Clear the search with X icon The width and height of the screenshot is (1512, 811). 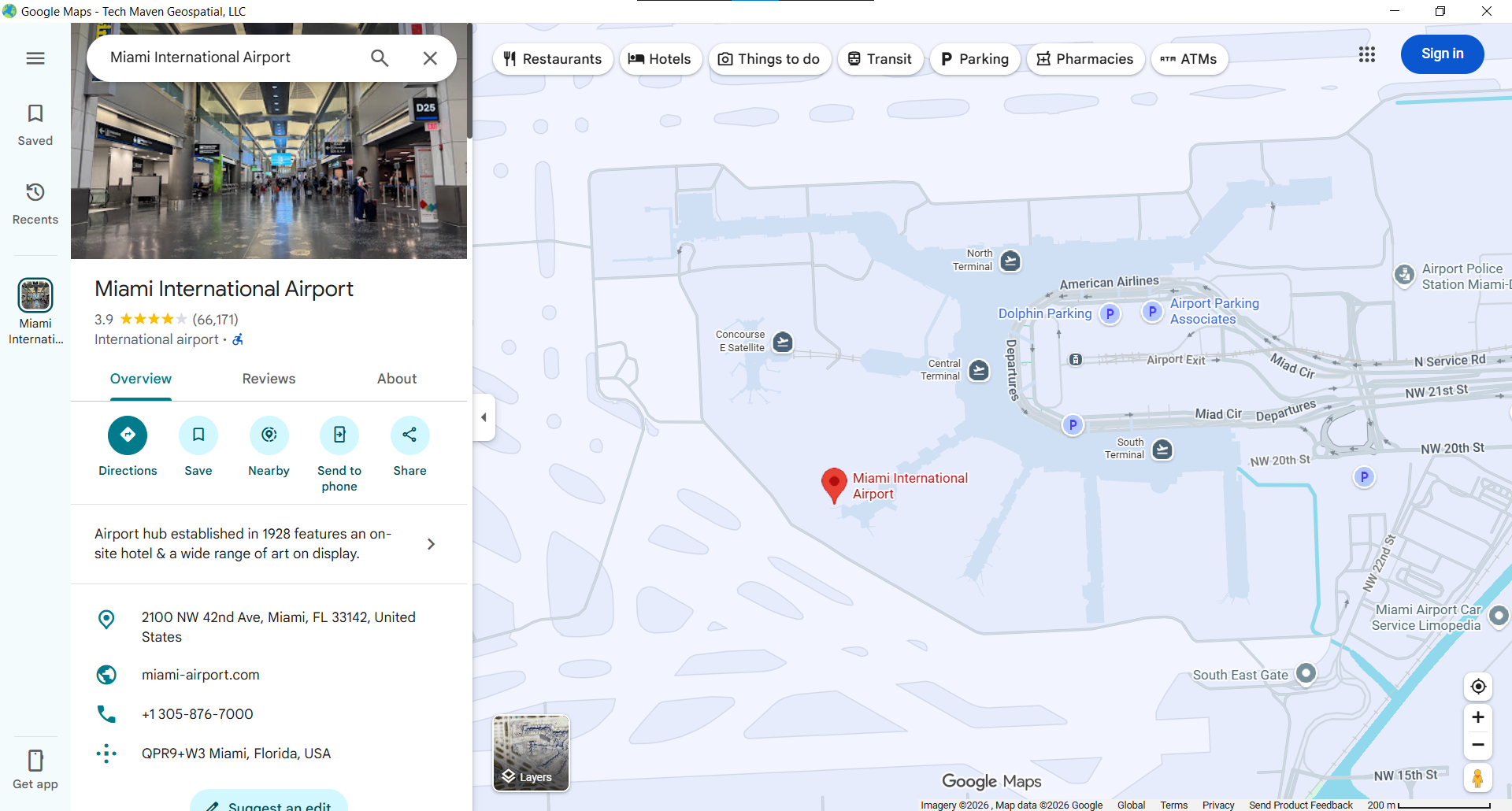[430, 58]
